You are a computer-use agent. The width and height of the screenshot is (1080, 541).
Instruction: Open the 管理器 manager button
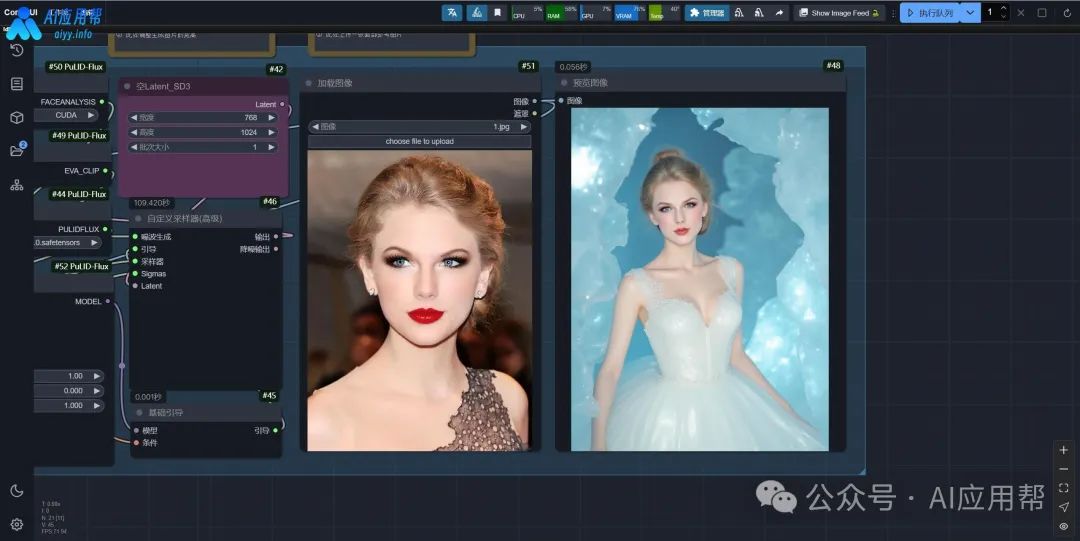tap(707, 12)
